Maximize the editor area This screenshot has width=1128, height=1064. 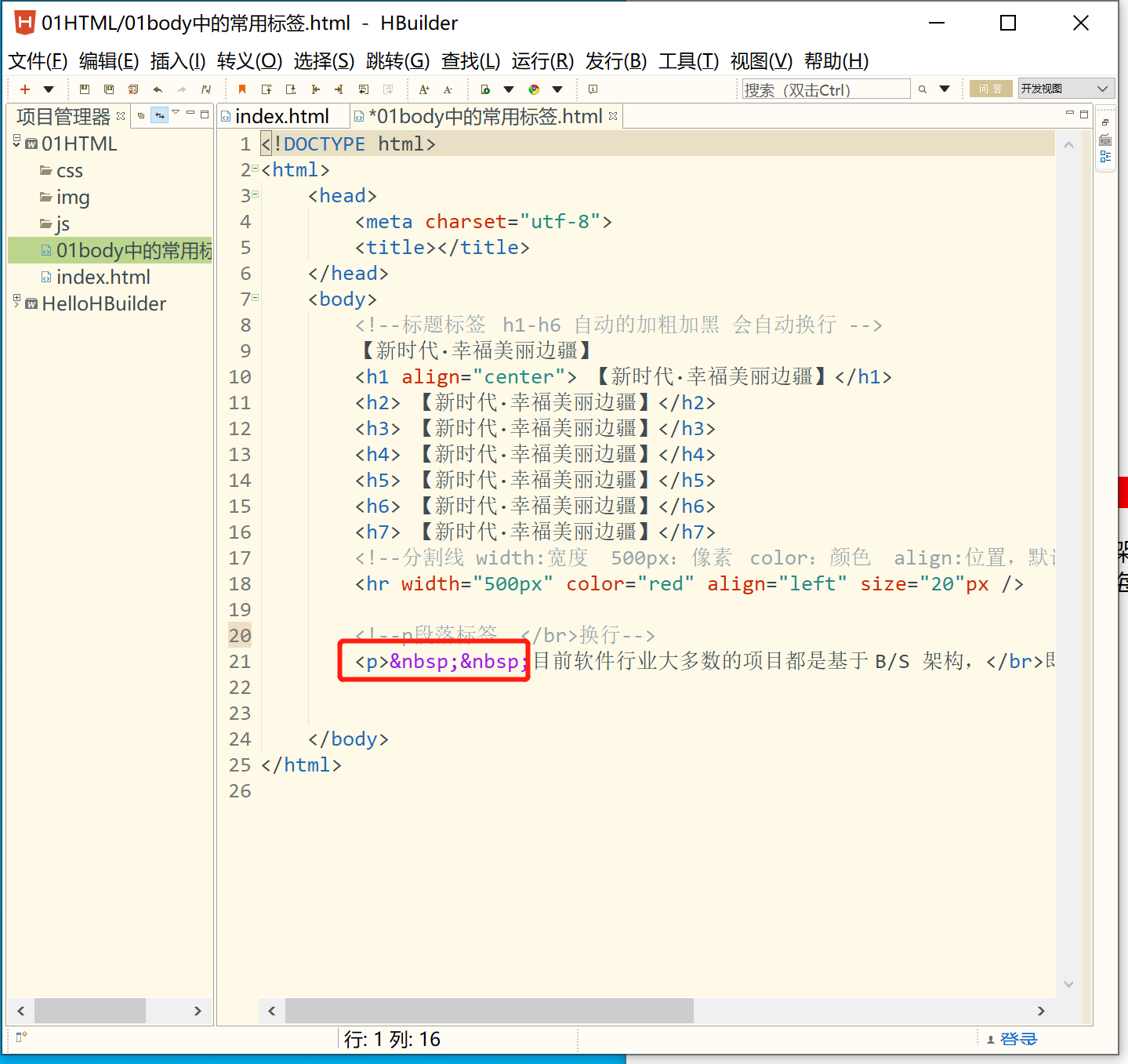click(x=1084, y=114)
